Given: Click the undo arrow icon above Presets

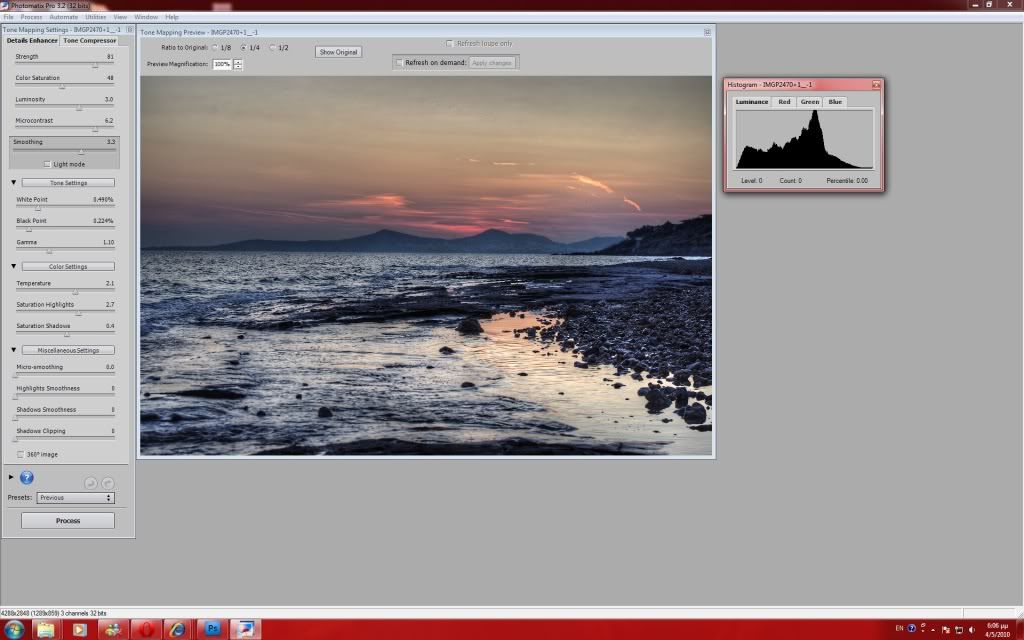Looking at the screenshot, I should point(92,483).
